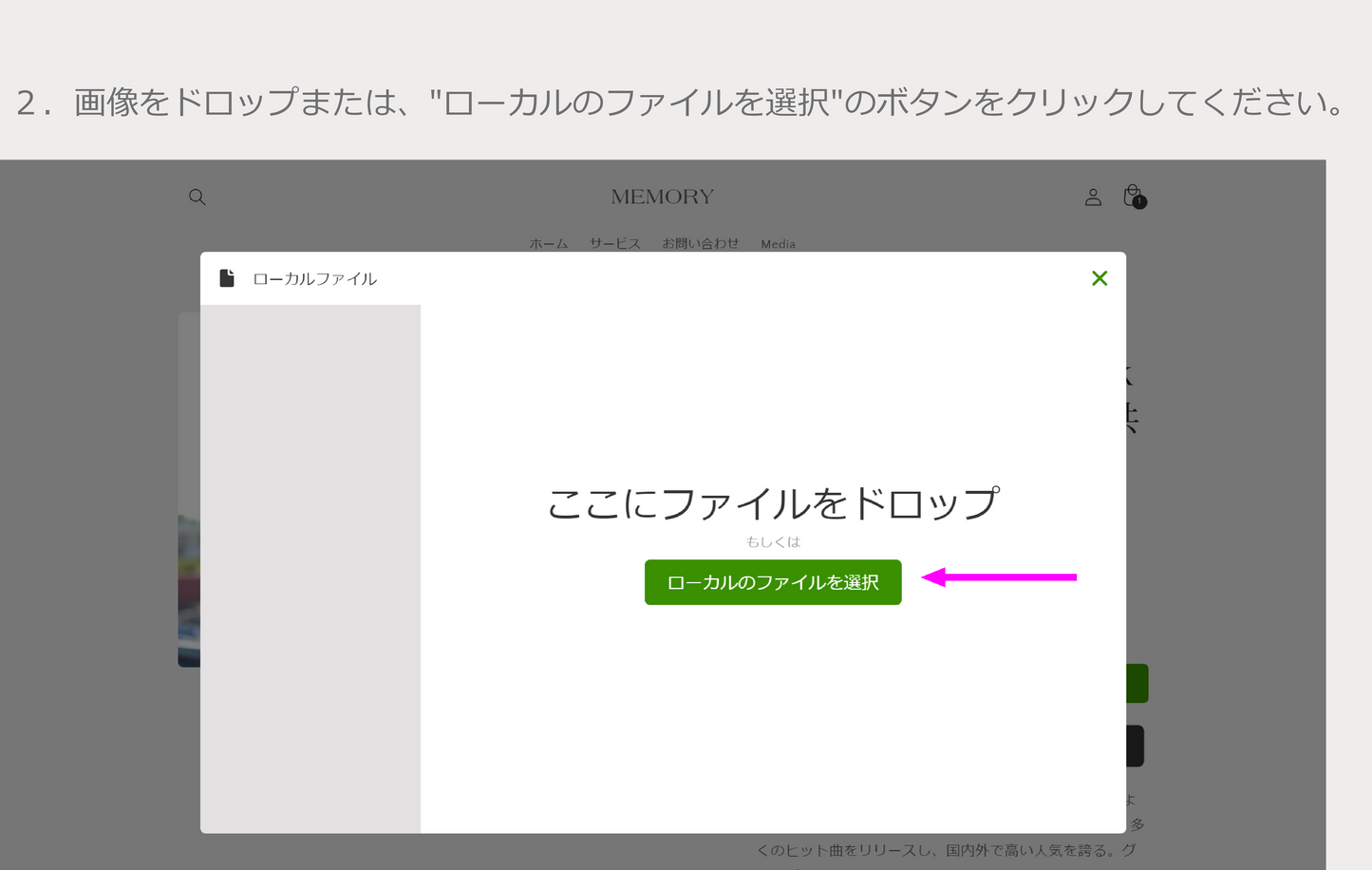Close the ローカルファイル dialog with the green X
The height and width of the screenshot is (870, 1372).
1099,278
